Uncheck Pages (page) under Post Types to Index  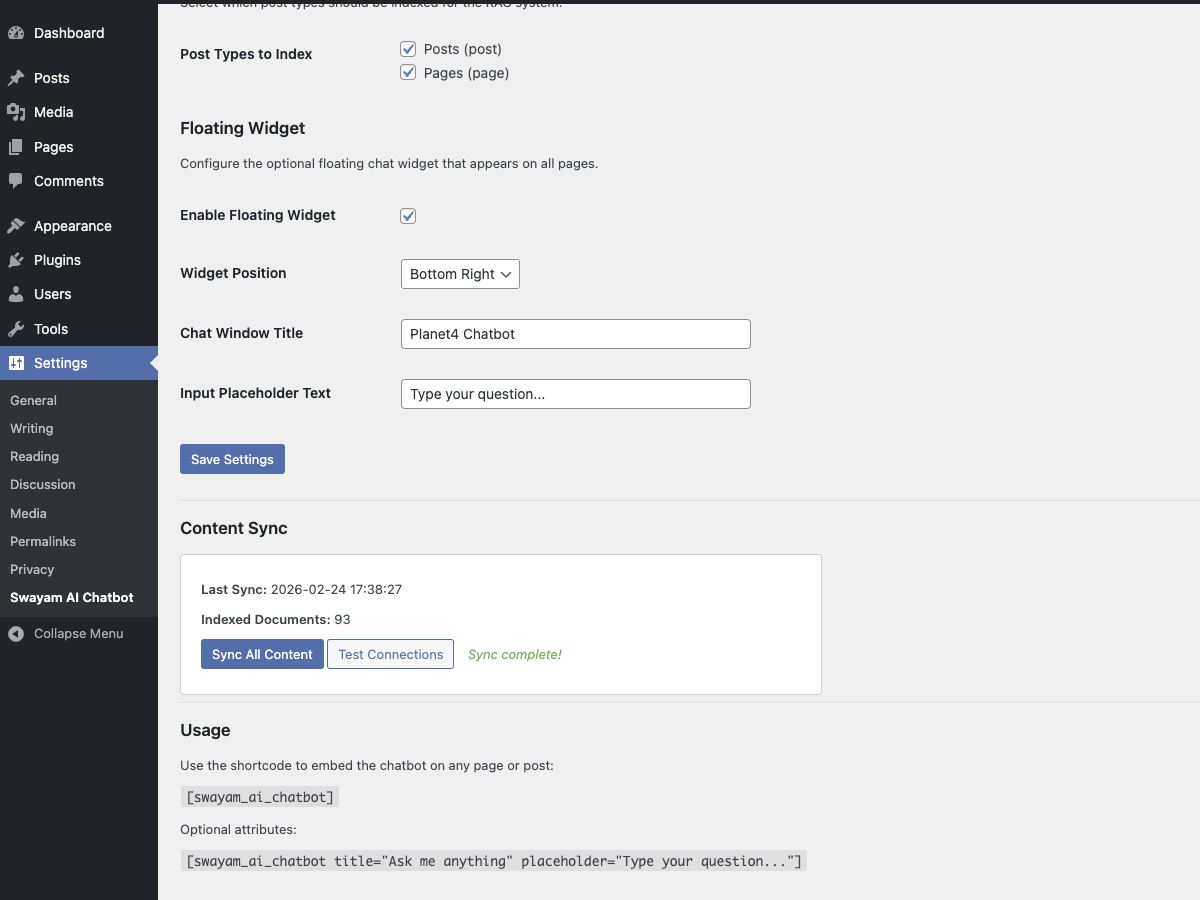pyautogui.click(x=408, y=72)
